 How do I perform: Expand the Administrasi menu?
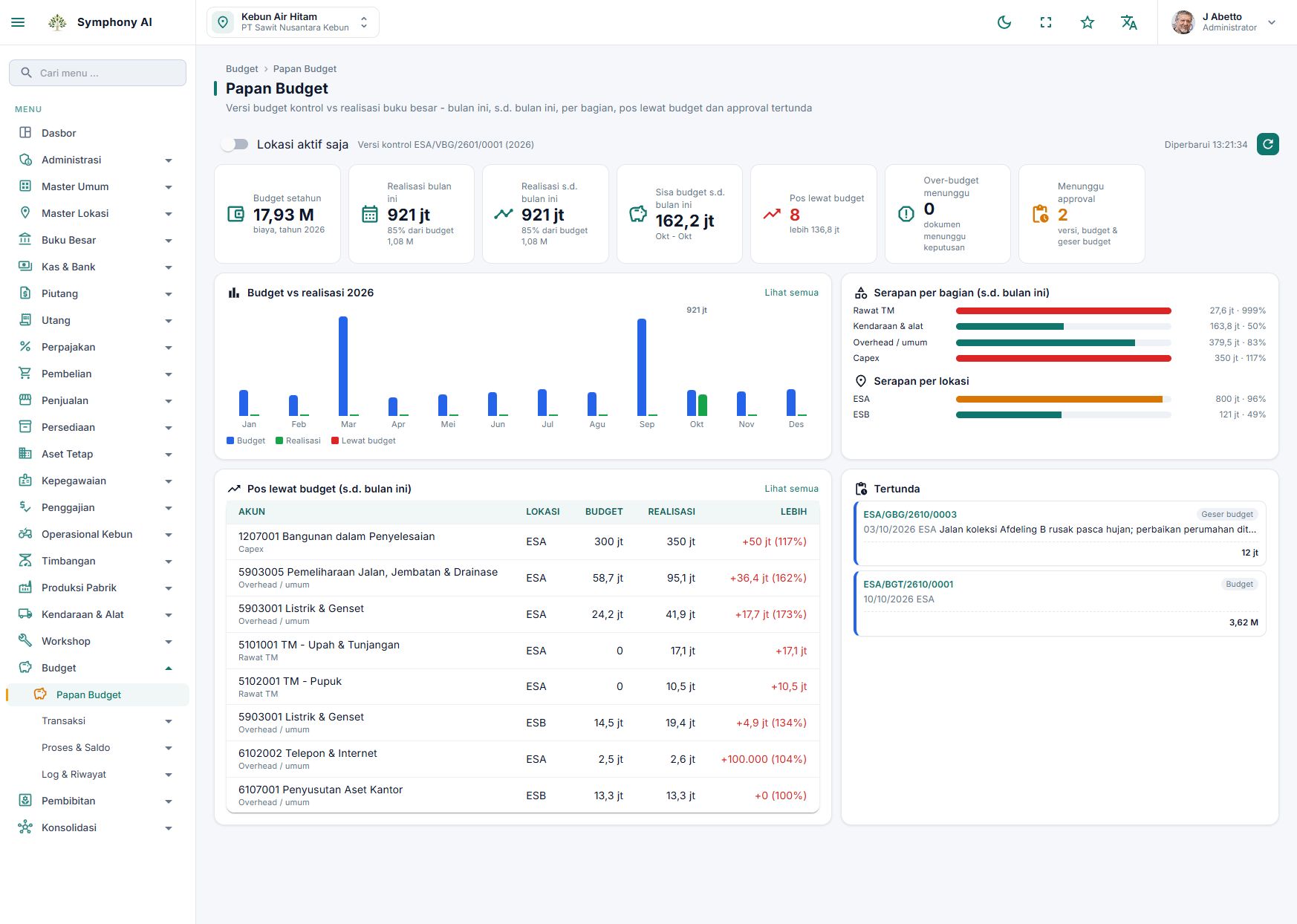[x=97, y=160]
